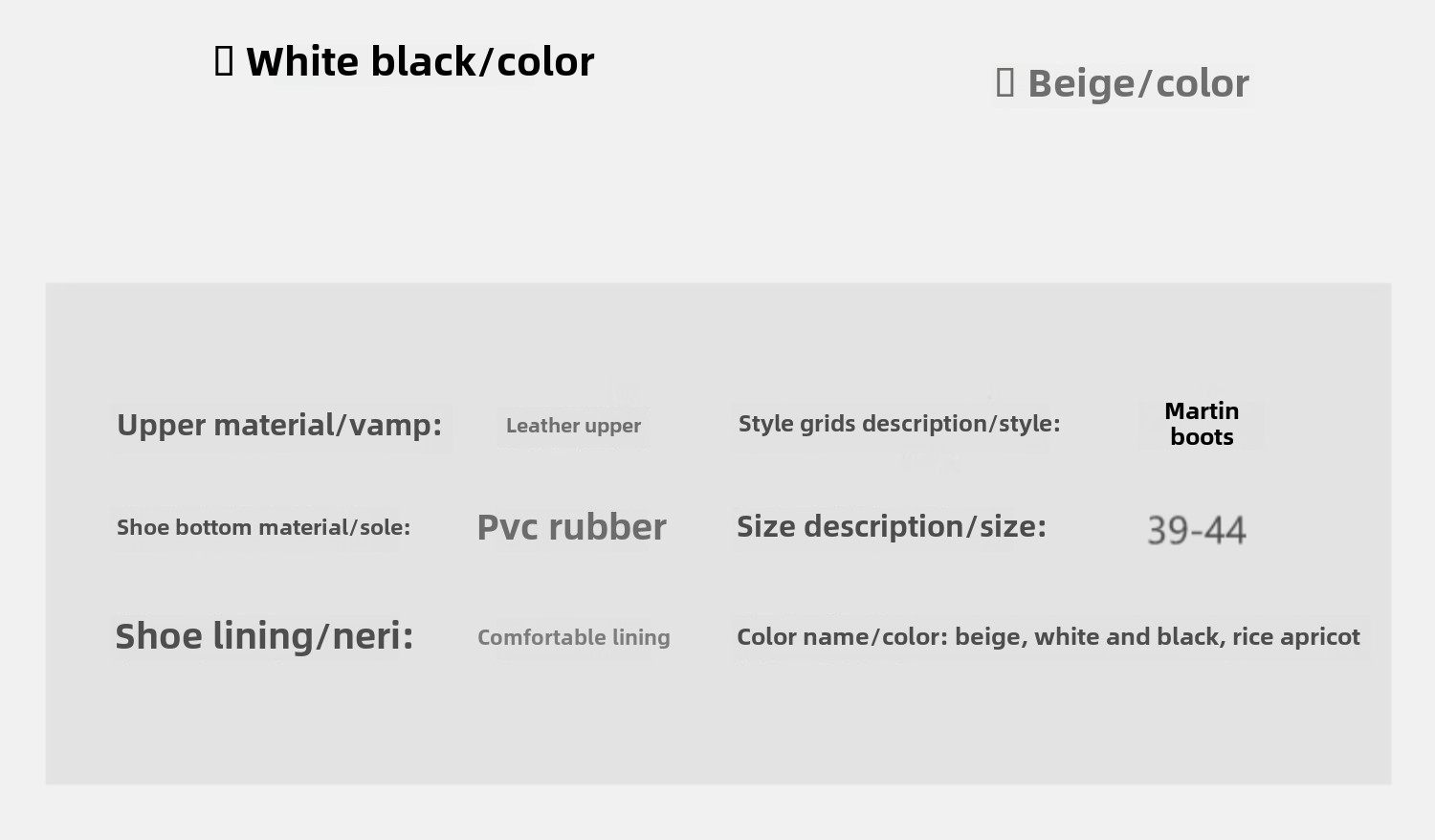Click the Comfortable lining value
The width and height of the screenshot is (1435, 840).
pyautogui.click(x=573, y=637)
